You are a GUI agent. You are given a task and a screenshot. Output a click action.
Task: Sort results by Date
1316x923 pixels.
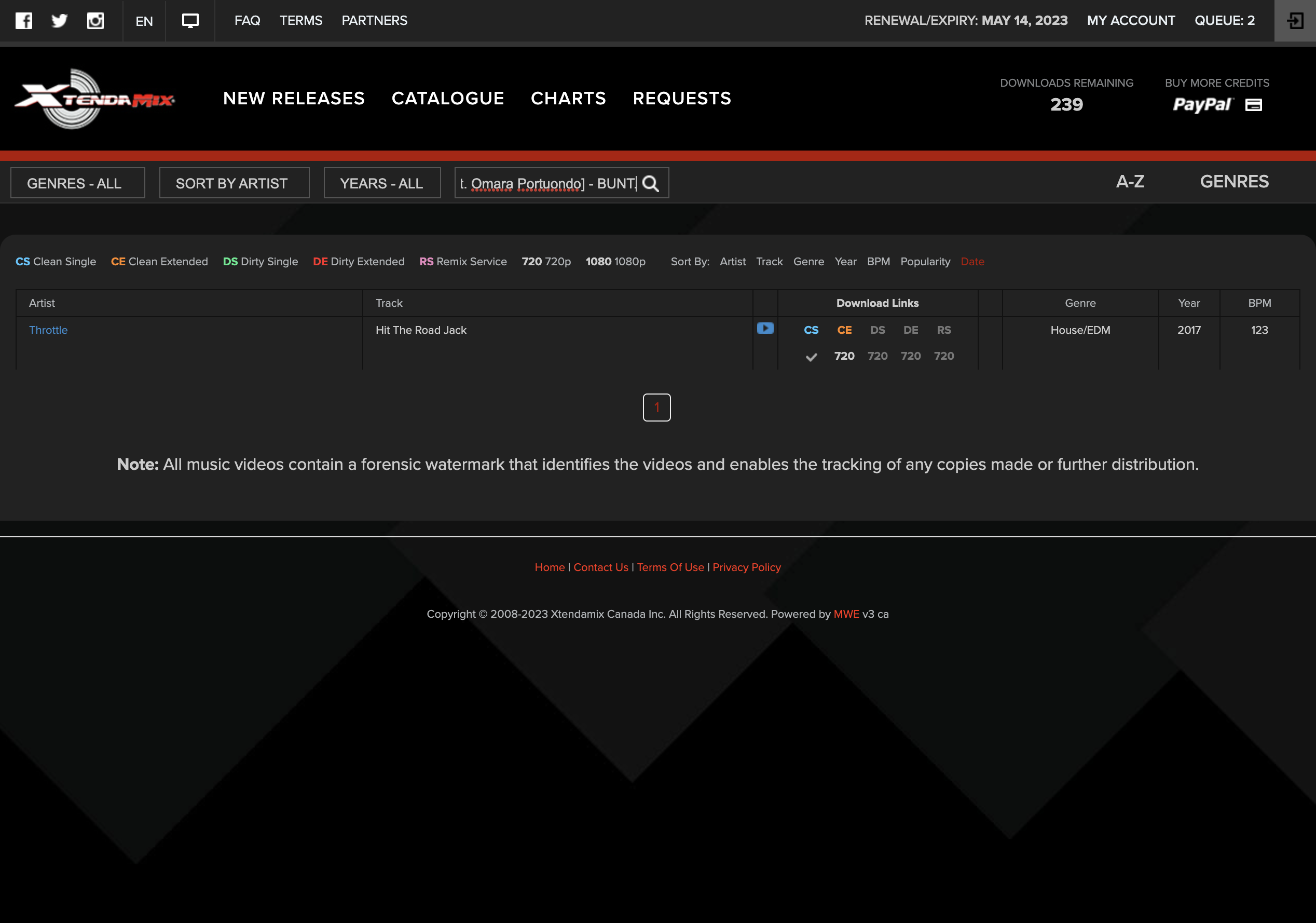tap(972, 262)
